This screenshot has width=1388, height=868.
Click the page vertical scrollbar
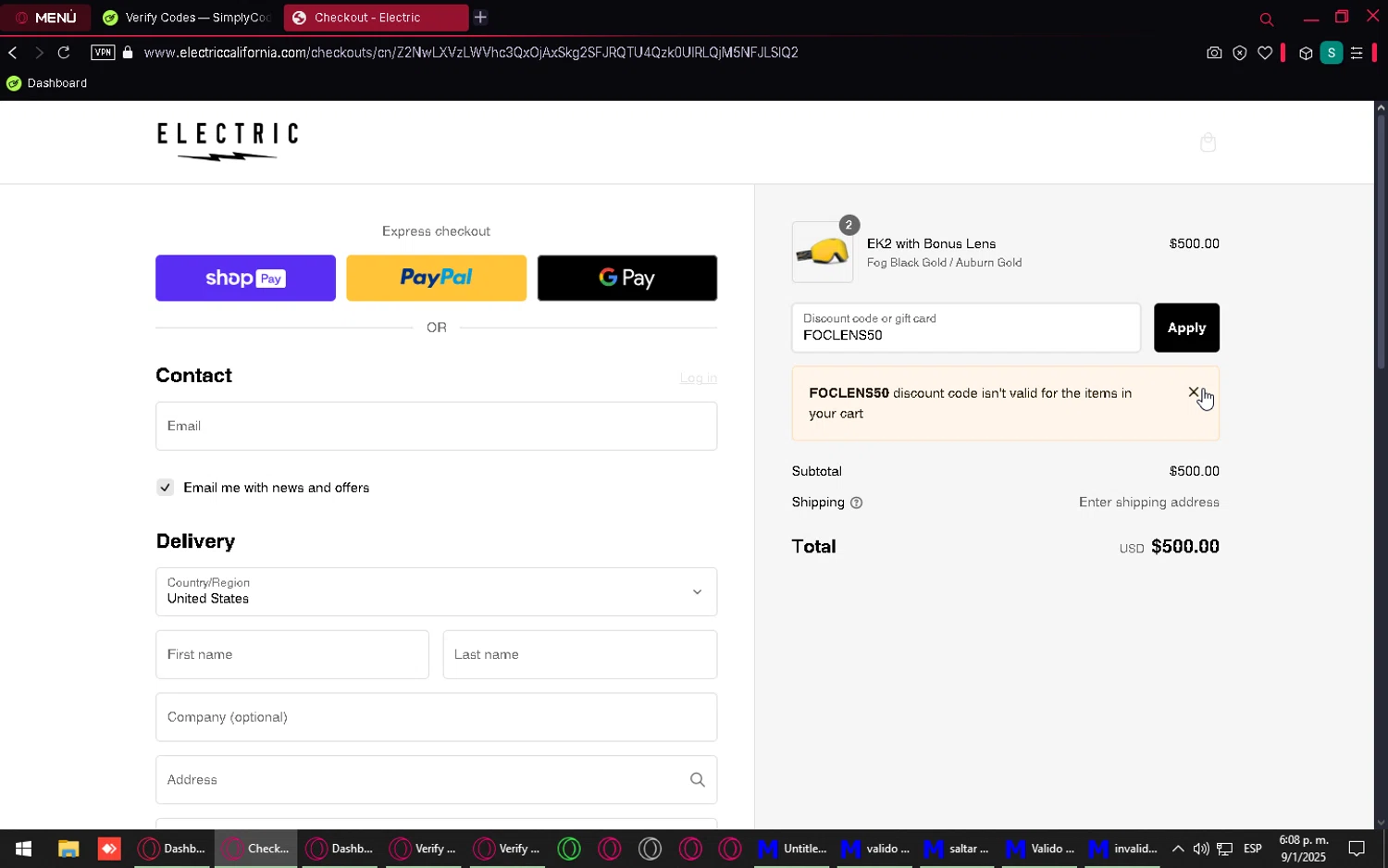[x=1381, y=241]
